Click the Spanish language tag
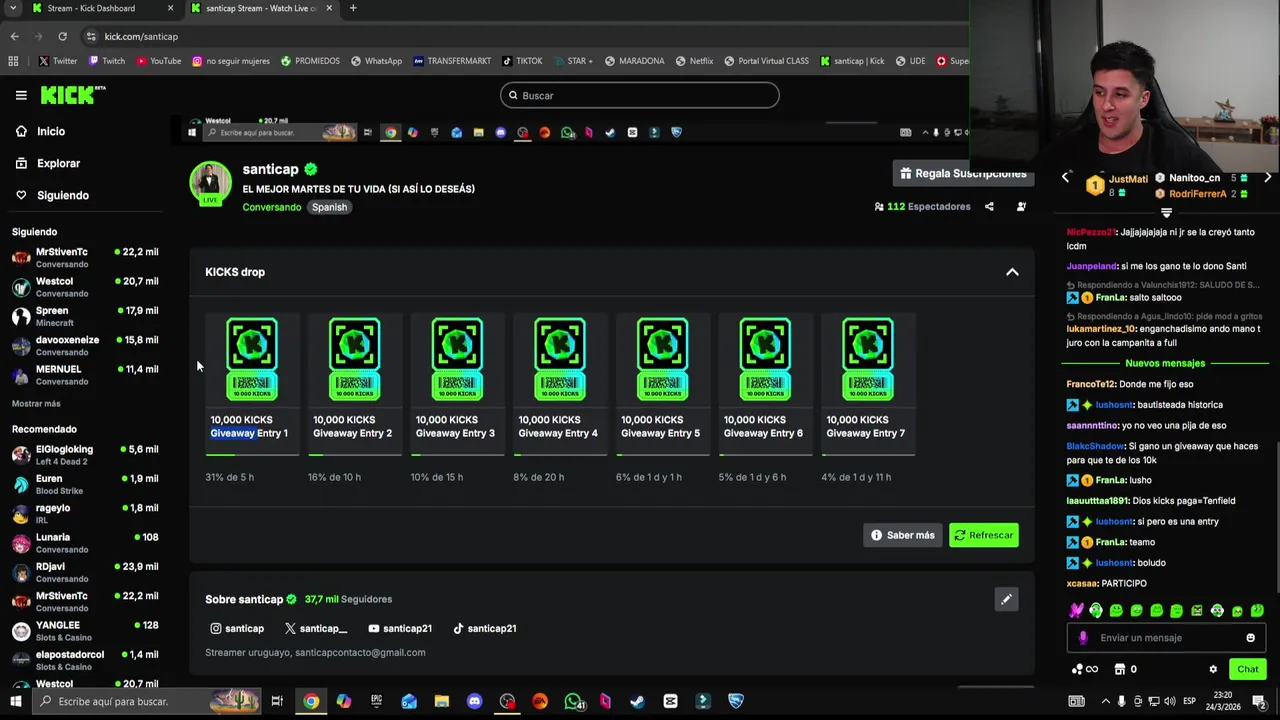 point(329,207)
